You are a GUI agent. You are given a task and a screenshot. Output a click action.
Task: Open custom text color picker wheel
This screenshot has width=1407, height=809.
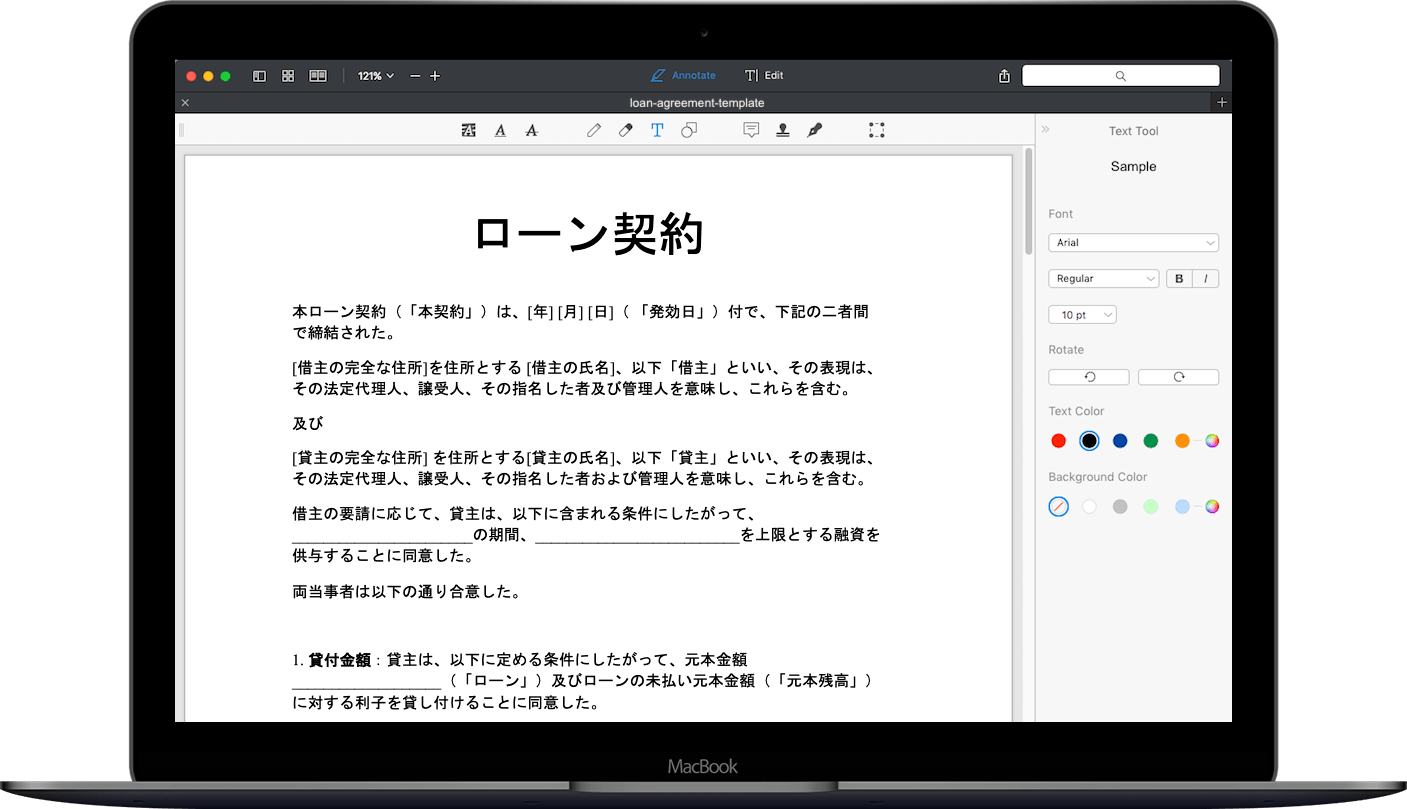coord(1212,441)
